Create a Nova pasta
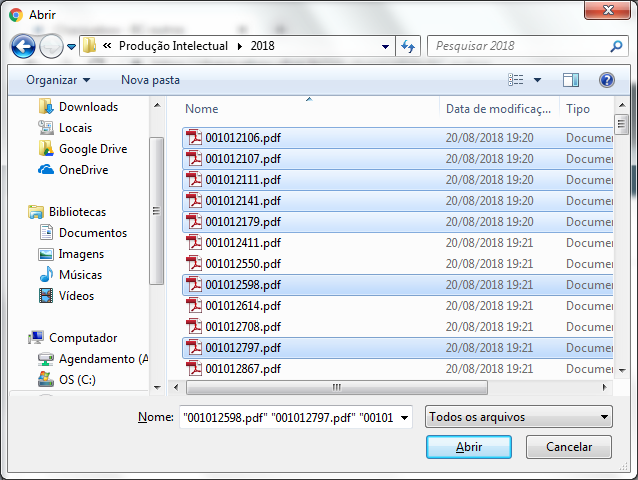The width and height of the screenshot is (638, 480). pos(150,80)
